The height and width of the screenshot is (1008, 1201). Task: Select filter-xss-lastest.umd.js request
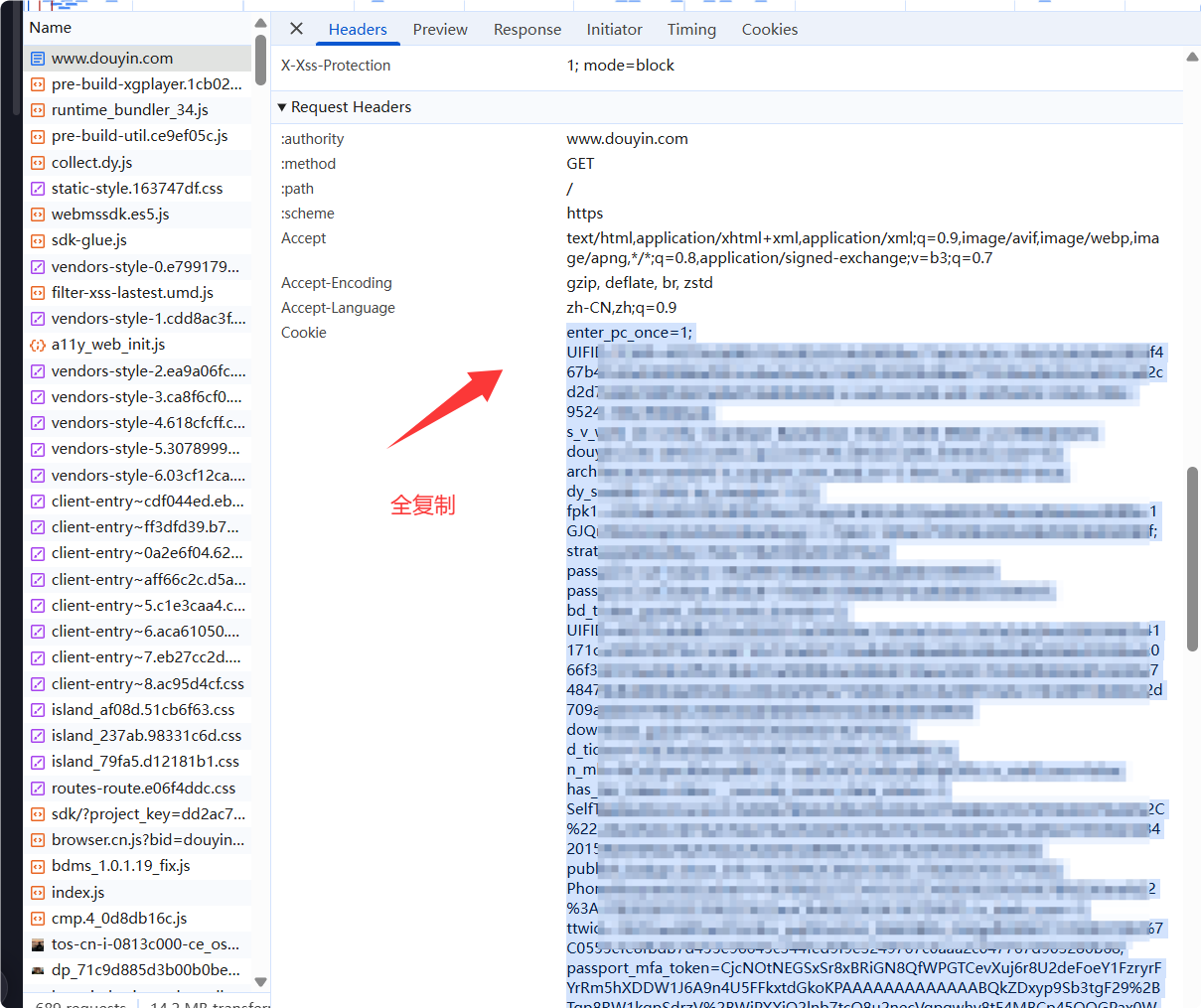[x=137, y=293]
